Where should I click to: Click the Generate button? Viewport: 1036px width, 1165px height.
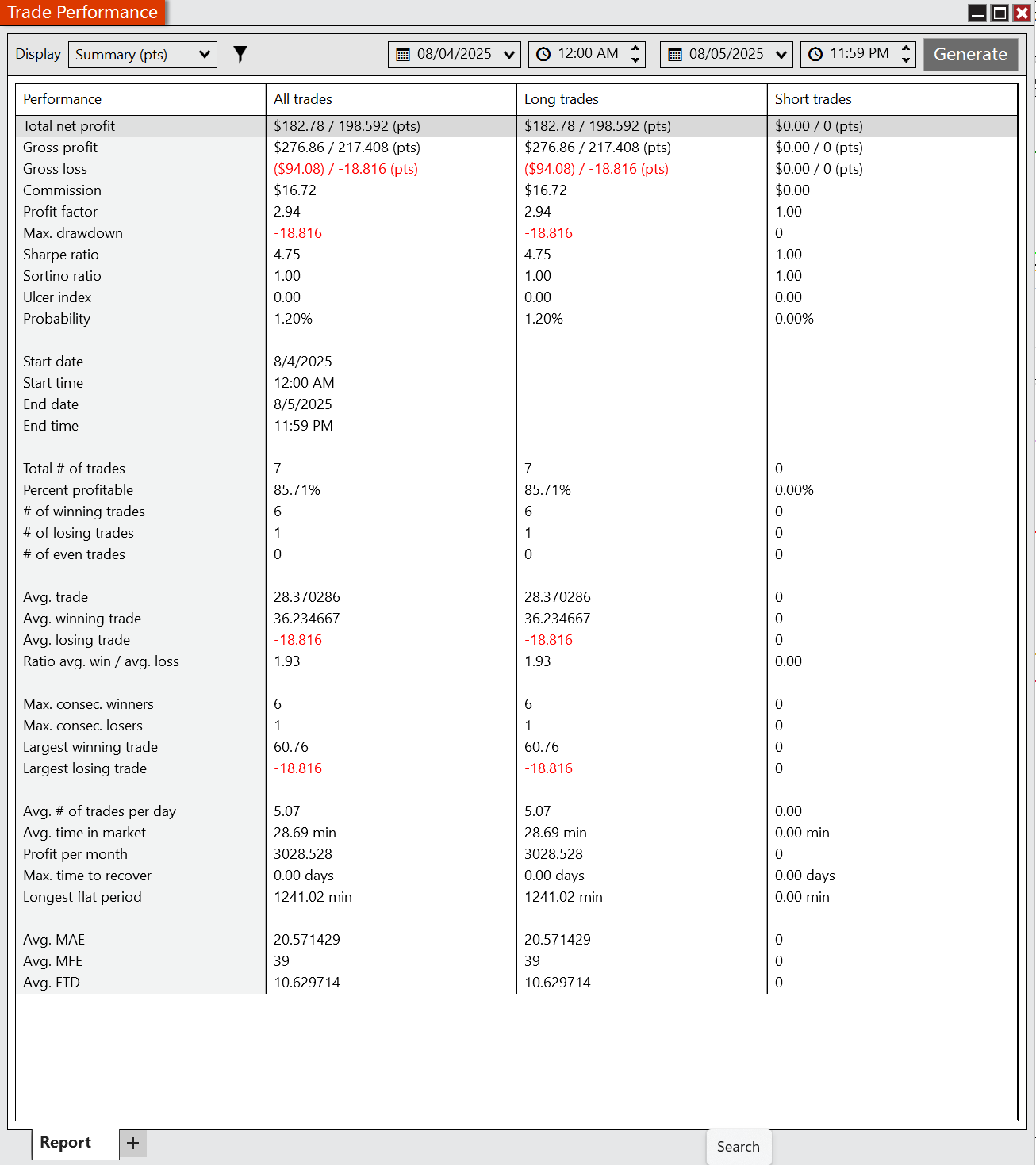pos(970,54)
